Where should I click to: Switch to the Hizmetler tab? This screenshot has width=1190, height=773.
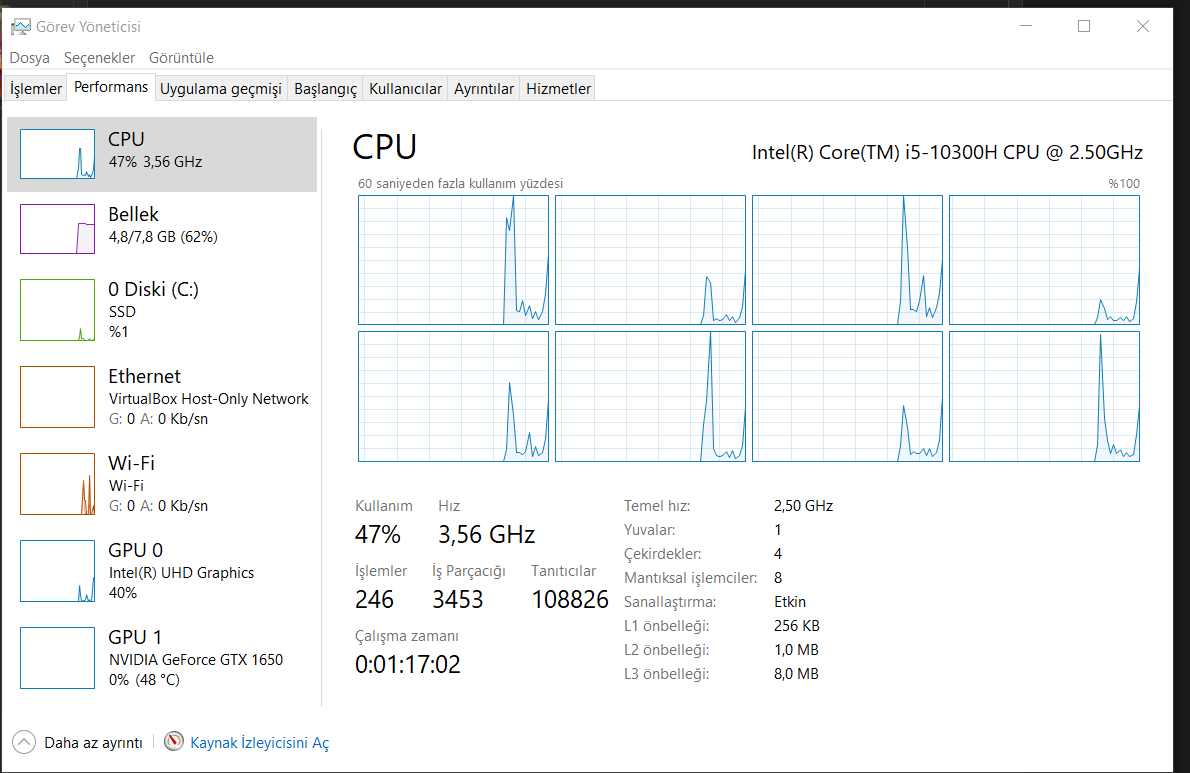559,89
